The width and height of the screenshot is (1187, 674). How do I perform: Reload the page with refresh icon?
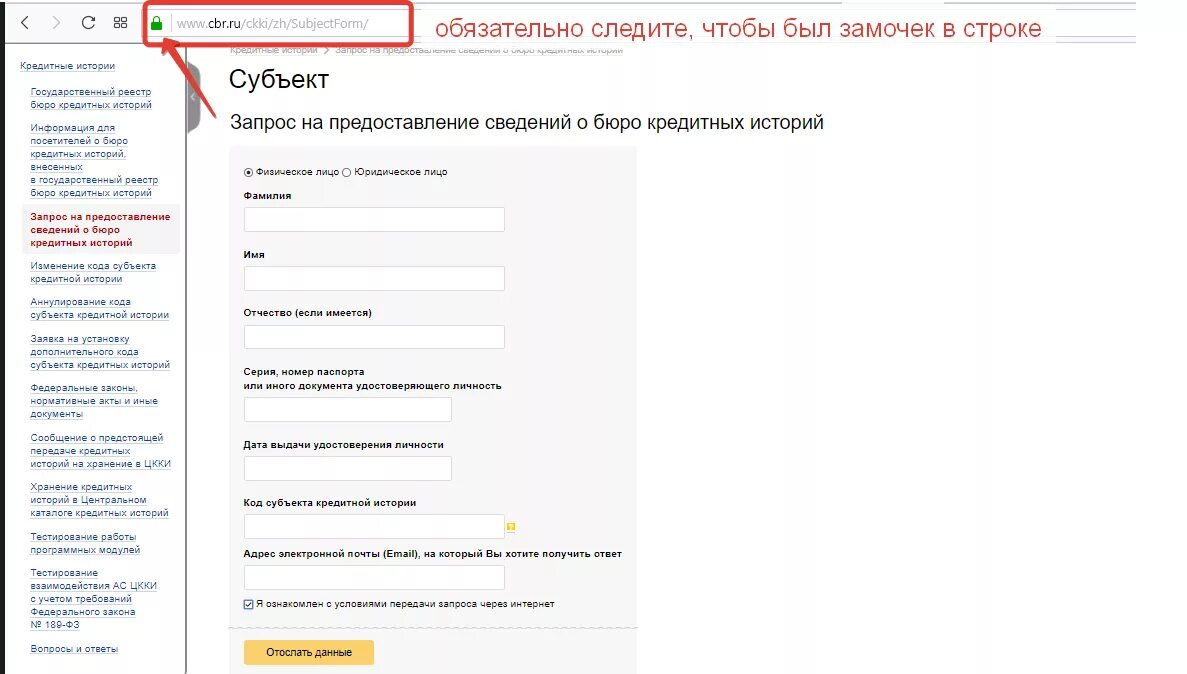pyautogui.click(x=89, y=23)
